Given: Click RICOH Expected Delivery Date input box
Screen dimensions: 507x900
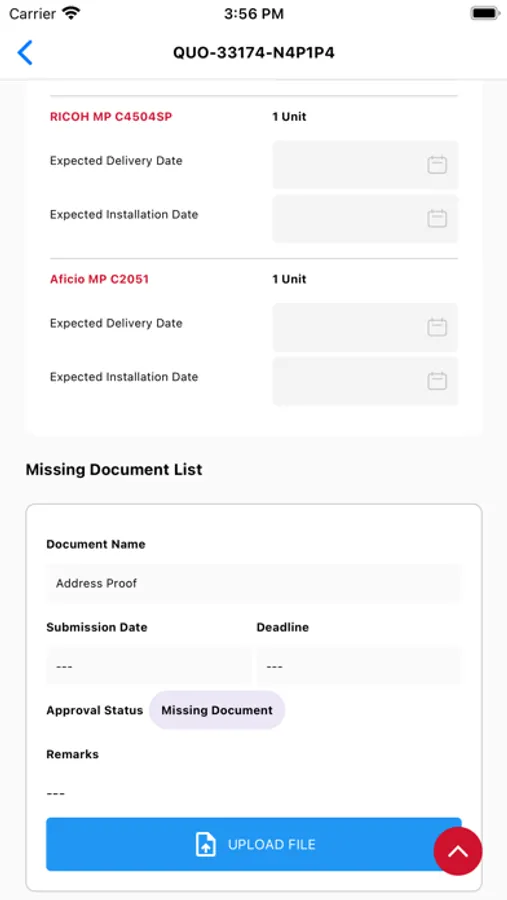Looking at the screenshot, I should [x=365, y=165].
